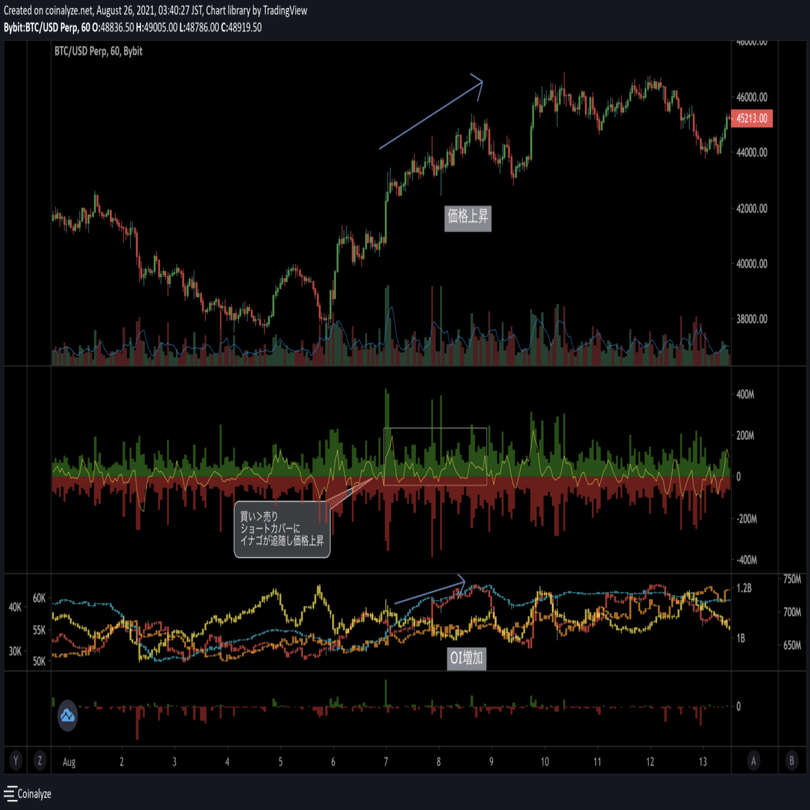Viewport: 810px width, 810px height.
Task: Click the 750M right axis label
Action: click(x=792, y=580)
